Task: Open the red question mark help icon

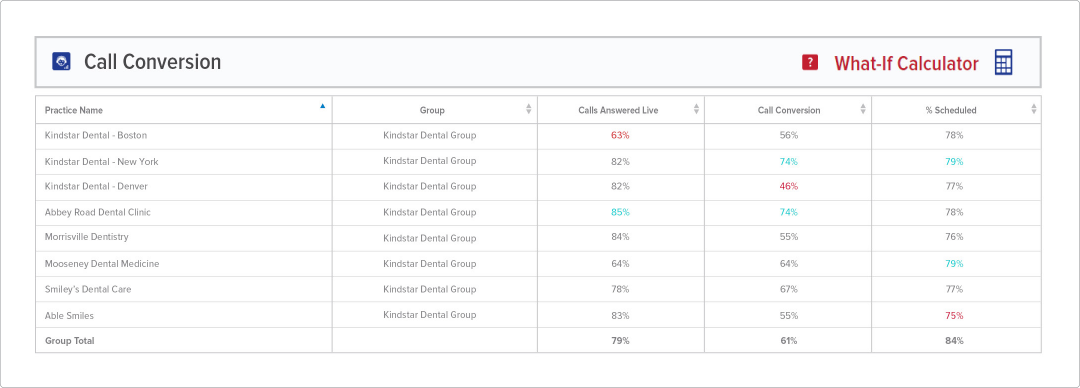Action: pyautogui.click(x=810, y=62)
